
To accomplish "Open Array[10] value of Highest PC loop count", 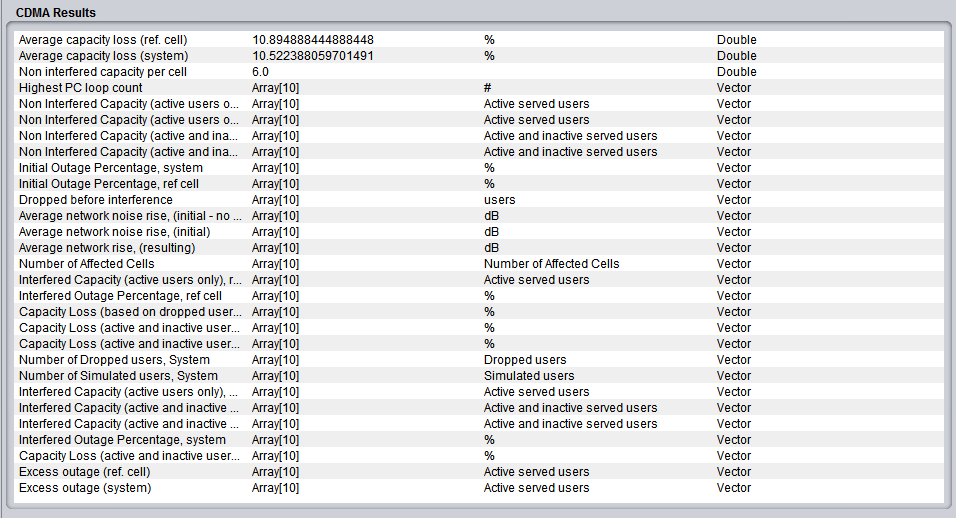I will 276,88.
